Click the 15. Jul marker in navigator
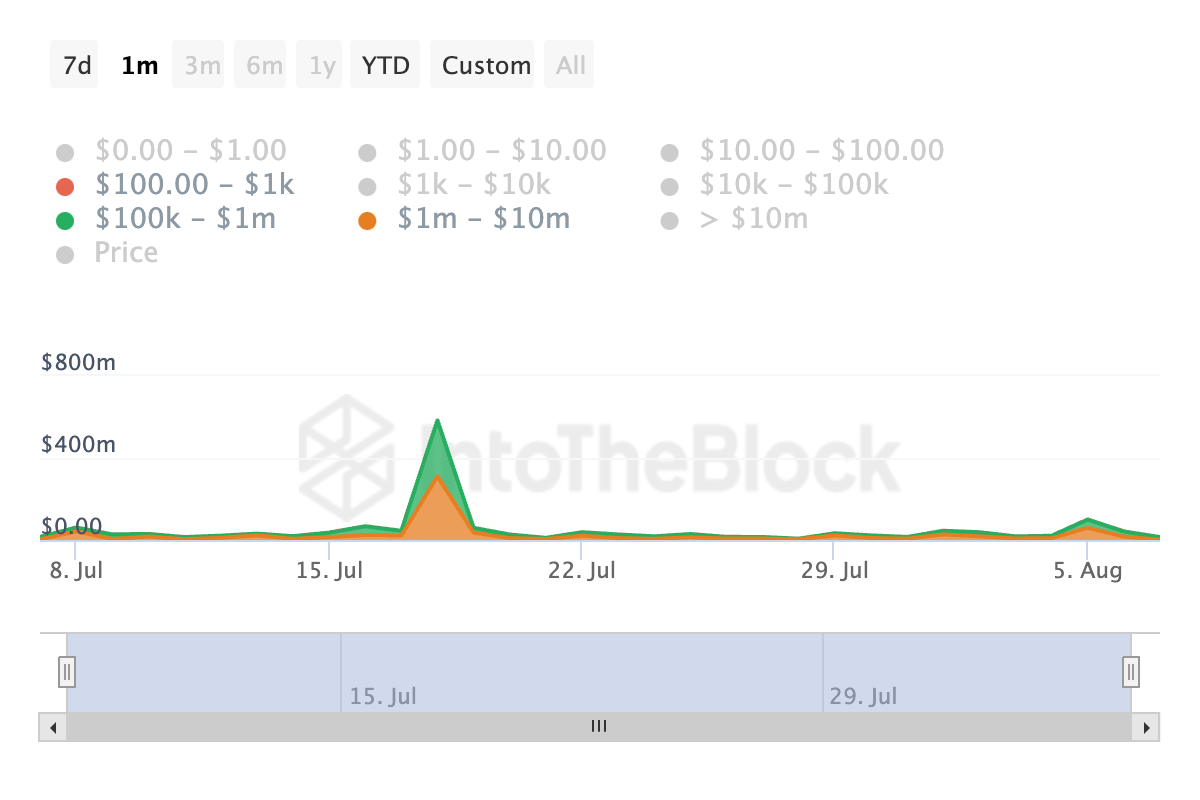1200x800 pixels. point(383,696)
